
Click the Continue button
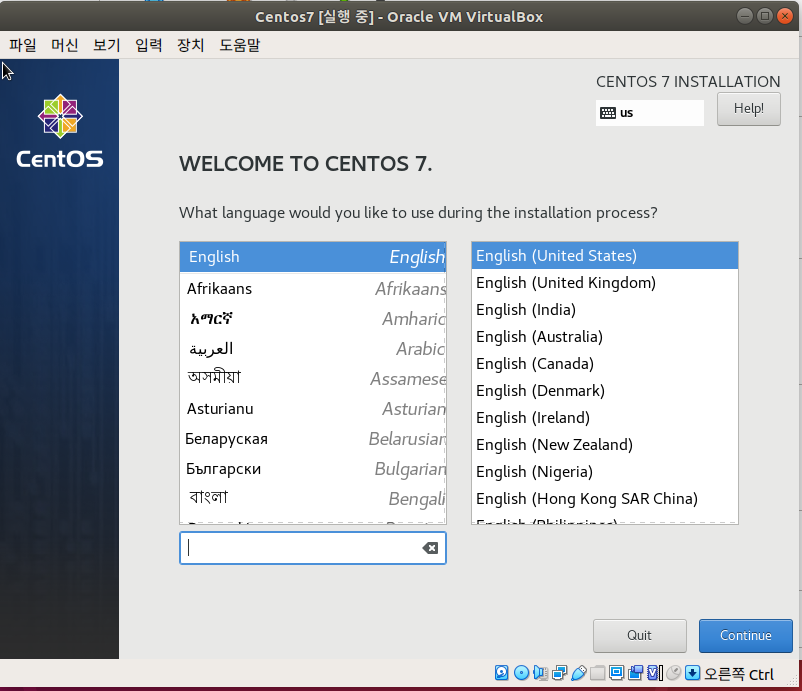745,636
